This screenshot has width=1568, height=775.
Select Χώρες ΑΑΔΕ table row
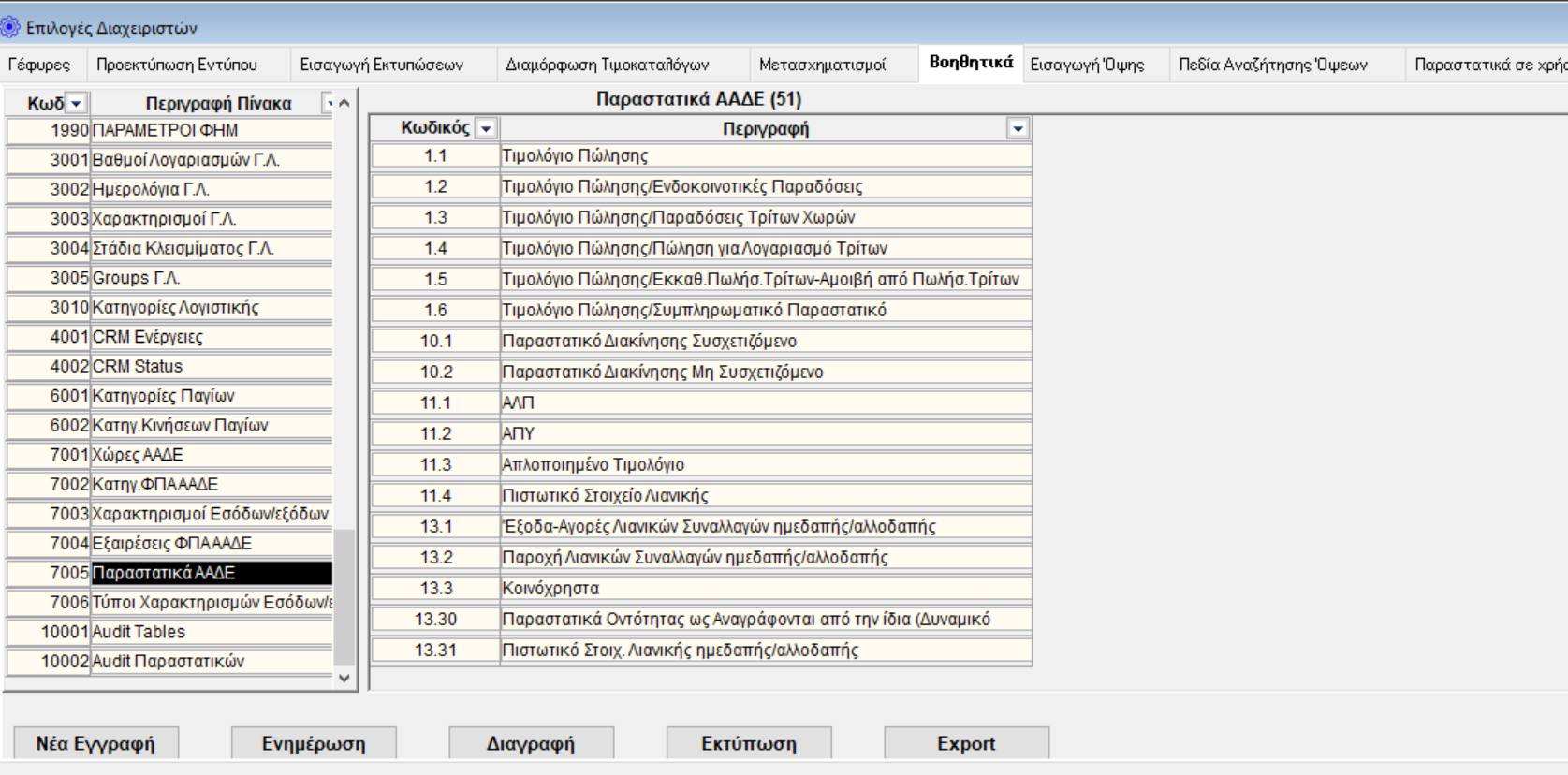(x=211, y=455)
